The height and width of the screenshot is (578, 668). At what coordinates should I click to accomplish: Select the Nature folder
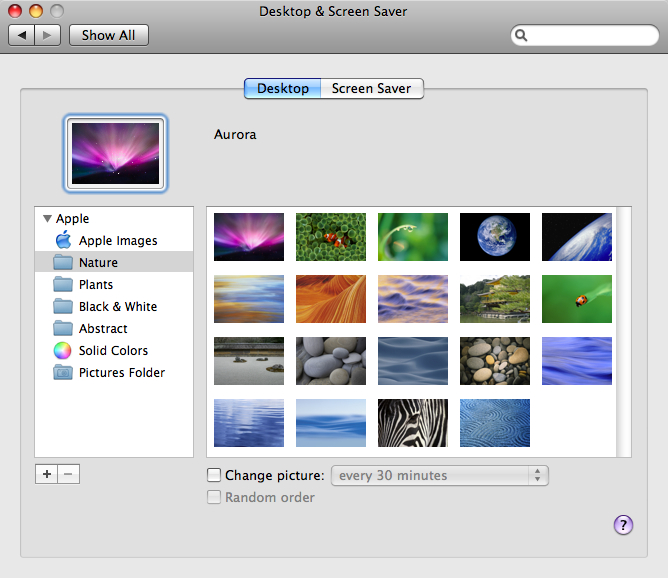coord(114,262)
